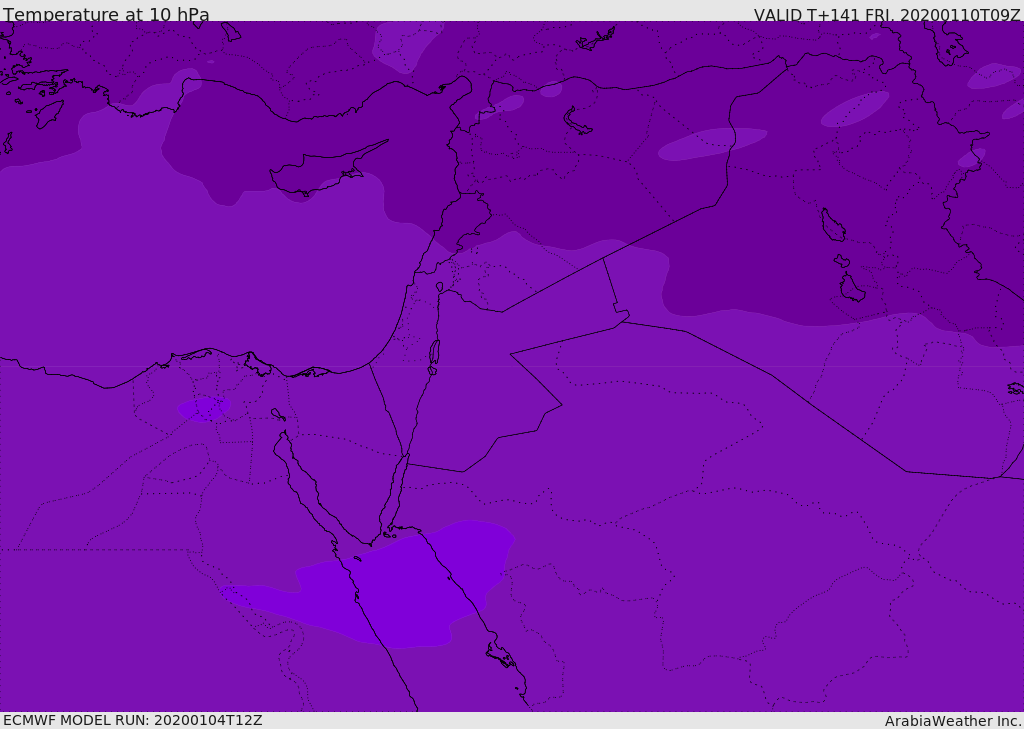Click the 'VALID T+141 FRI. 20200110T09Z' label
This screenshot has width=1024, height=729.
(x=887, y=15)
